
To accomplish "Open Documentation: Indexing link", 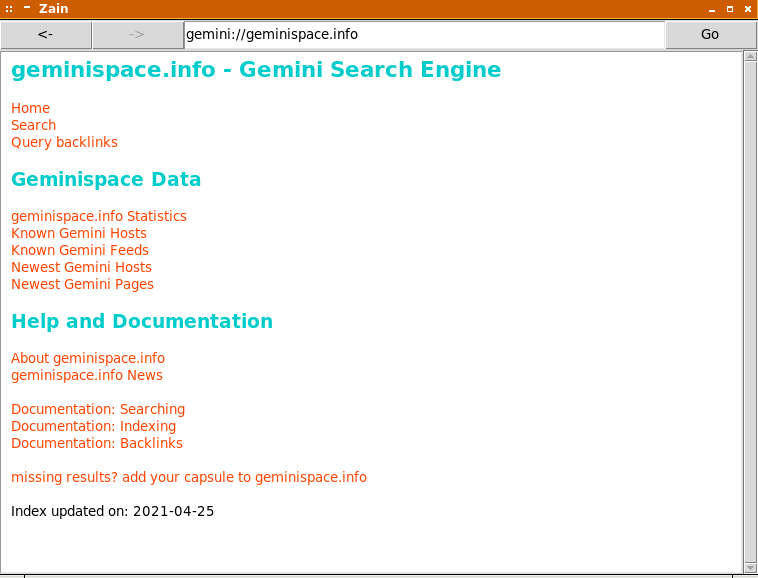I will click(x=93, y=426).
